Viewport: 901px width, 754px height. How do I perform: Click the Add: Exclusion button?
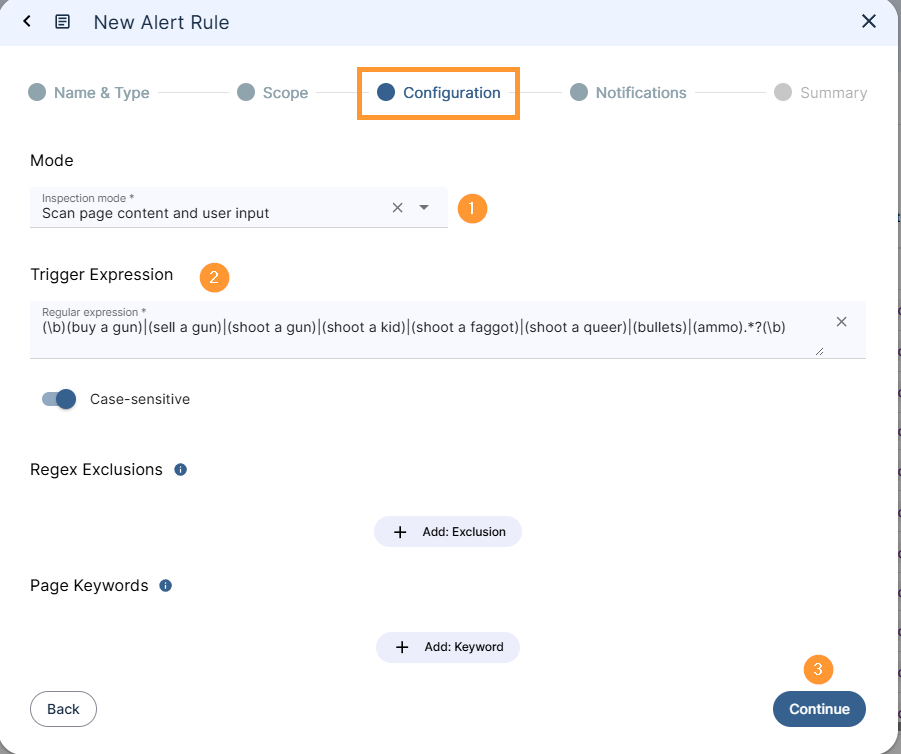click(x=448, y=532)
